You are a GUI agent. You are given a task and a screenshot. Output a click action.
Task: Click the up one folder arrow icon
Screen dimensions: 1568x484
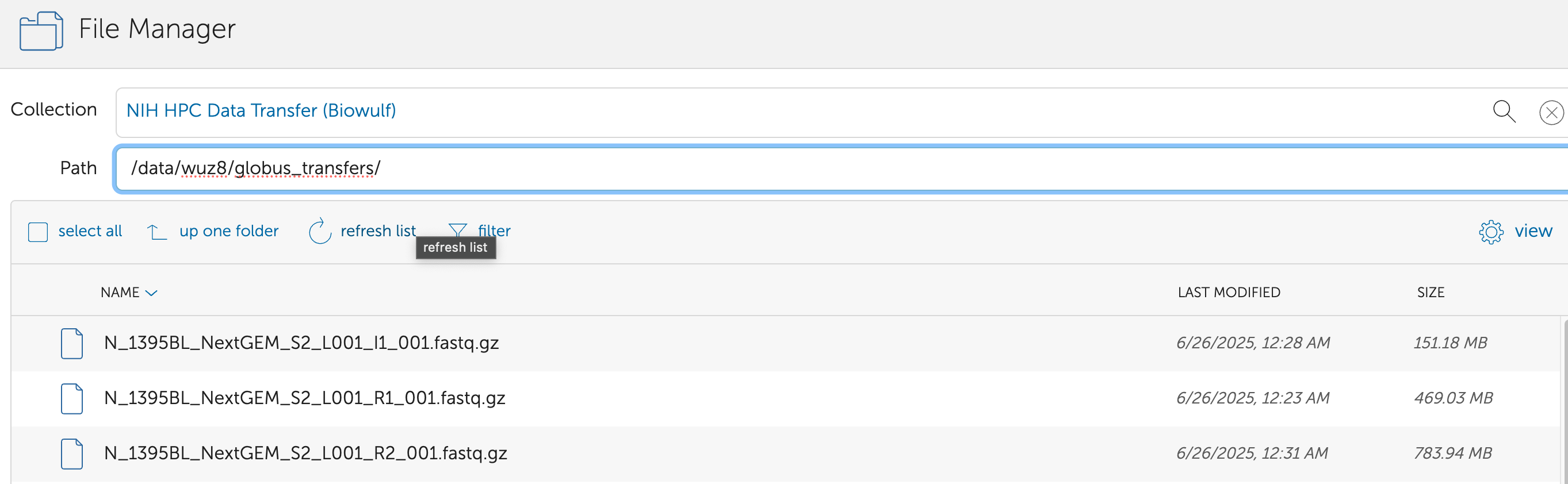(x=156, y=232)
